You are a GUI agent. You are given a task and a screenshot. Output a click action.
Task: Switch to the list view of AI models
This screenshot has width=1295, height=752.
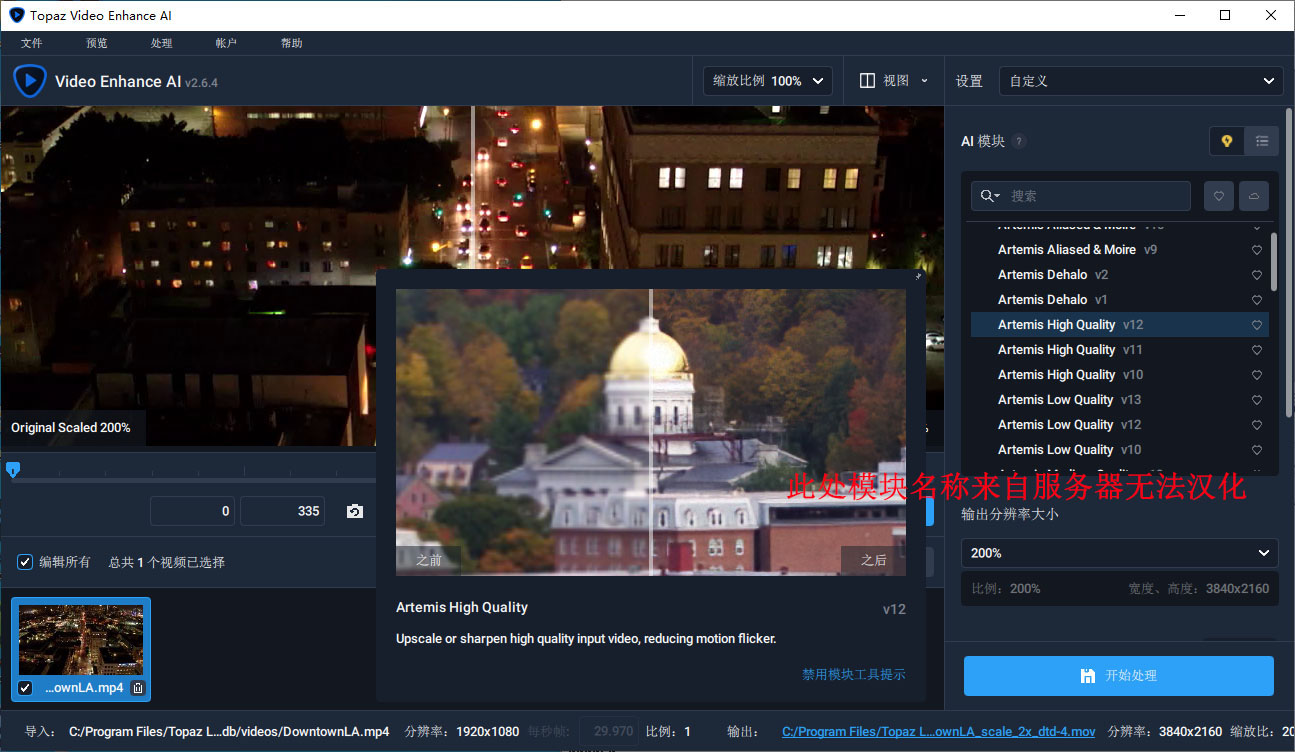click(1261, 141)
